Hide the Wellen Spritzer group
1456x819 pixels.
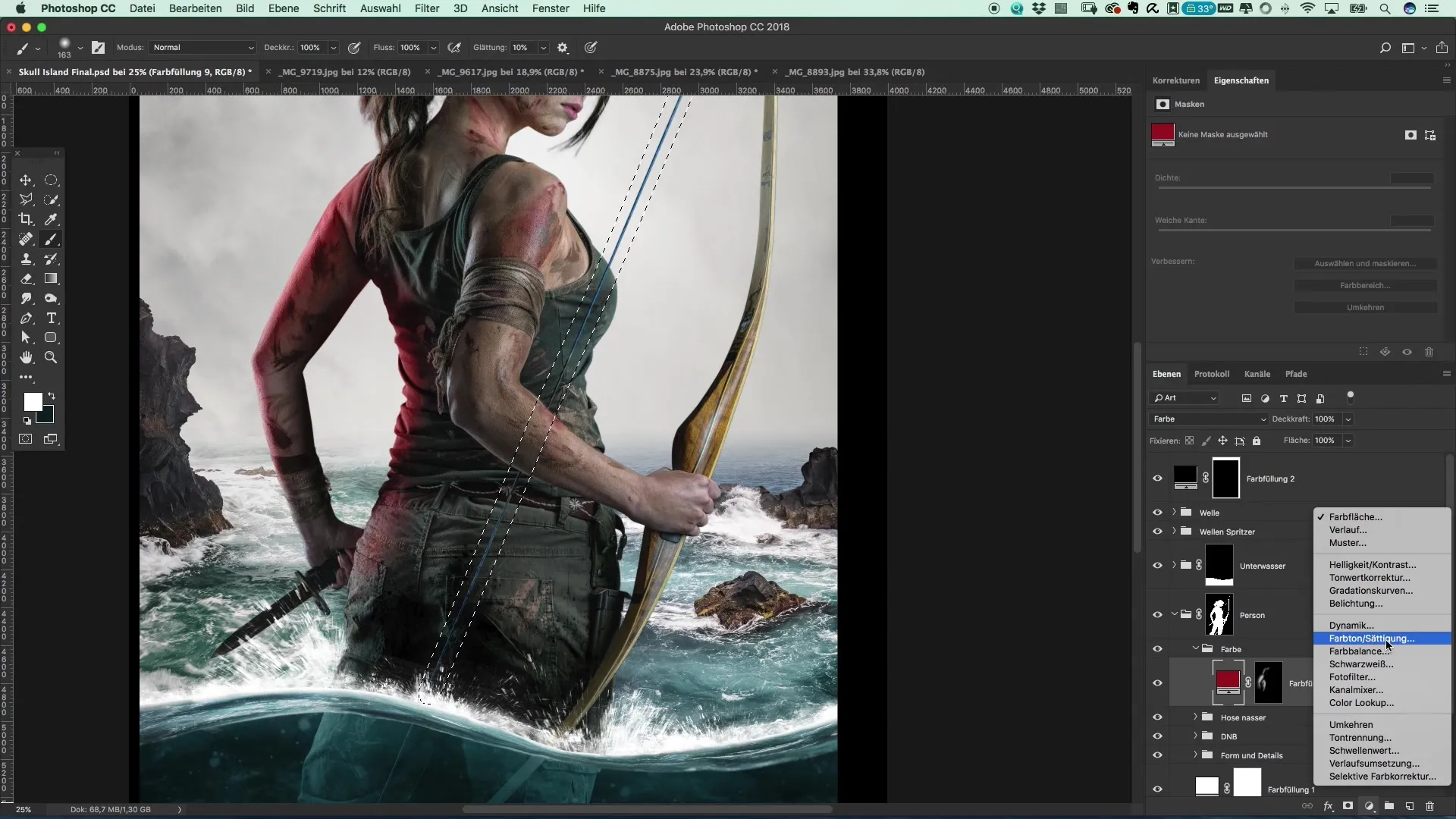point(1157,532)
